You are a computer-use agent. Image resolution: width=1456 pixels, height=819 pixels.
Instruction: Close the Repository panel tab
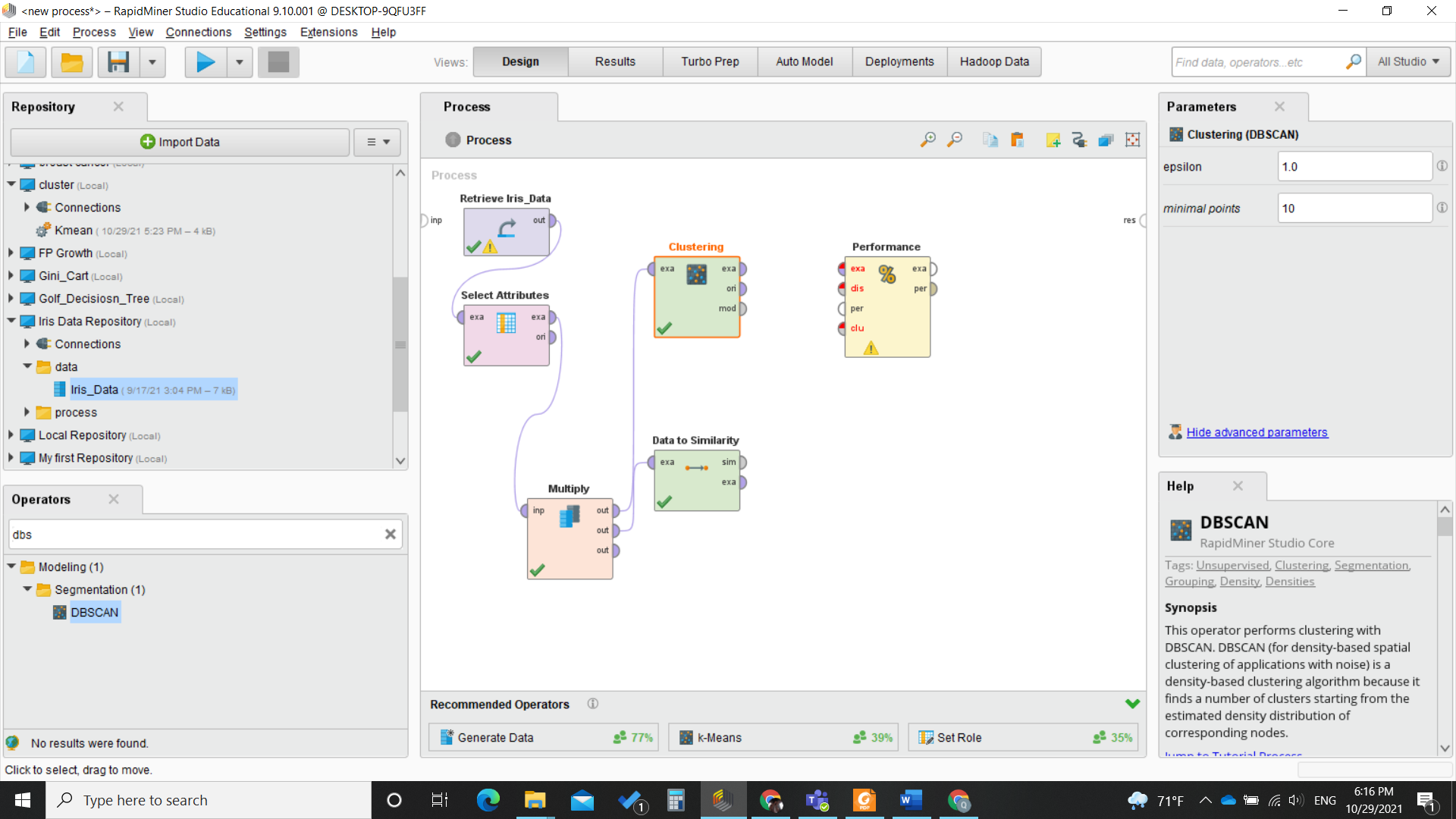point(118,106)
